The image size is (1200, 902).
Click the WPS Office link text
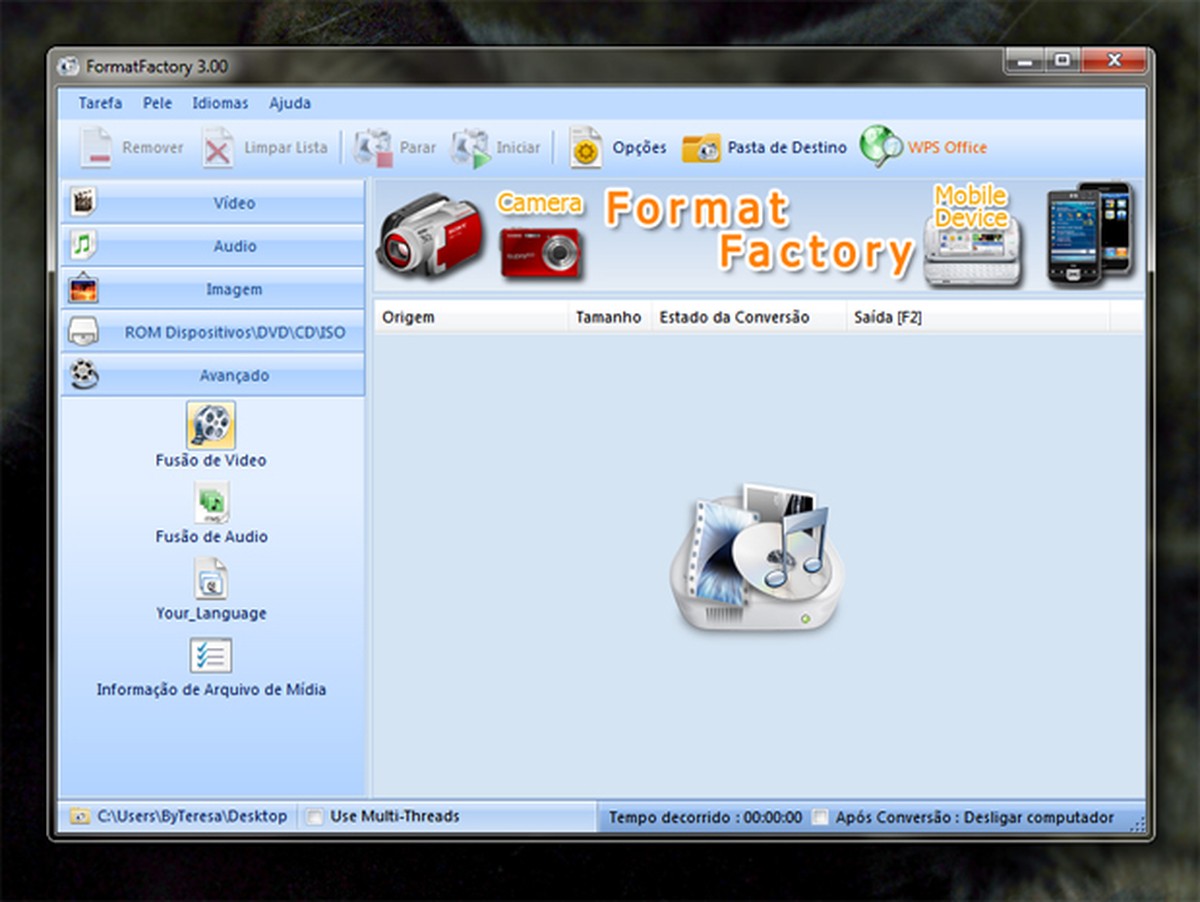coord(947,147)
